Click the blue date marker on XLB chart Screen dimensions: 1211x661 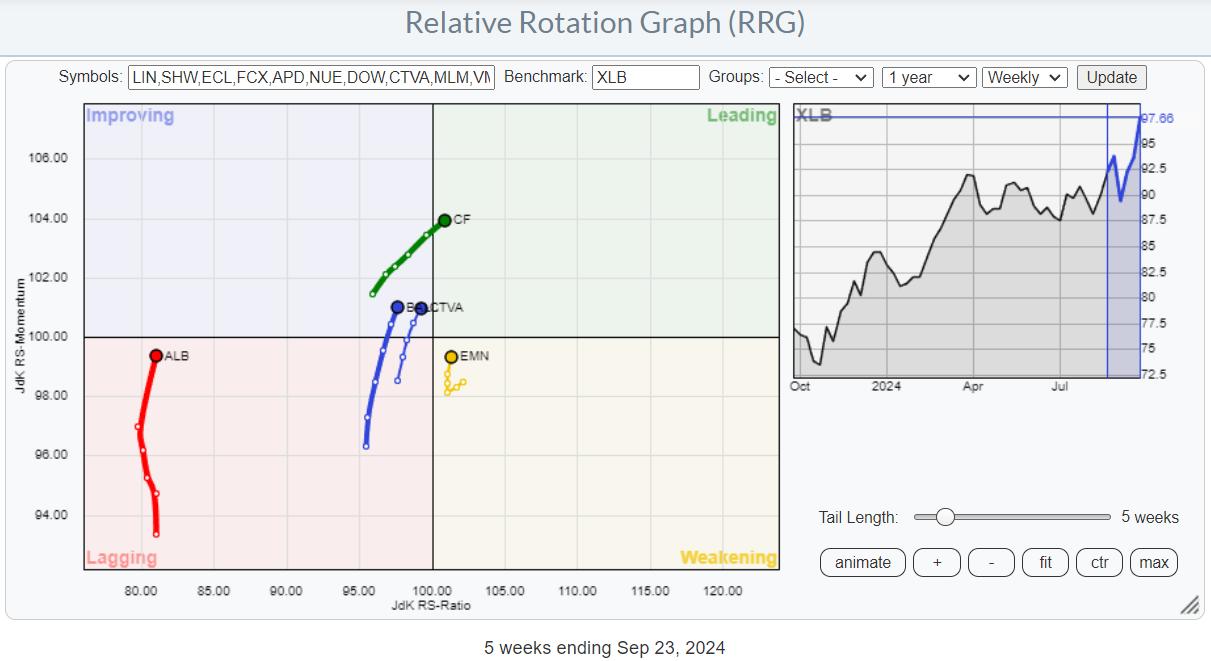point(1107,250)
